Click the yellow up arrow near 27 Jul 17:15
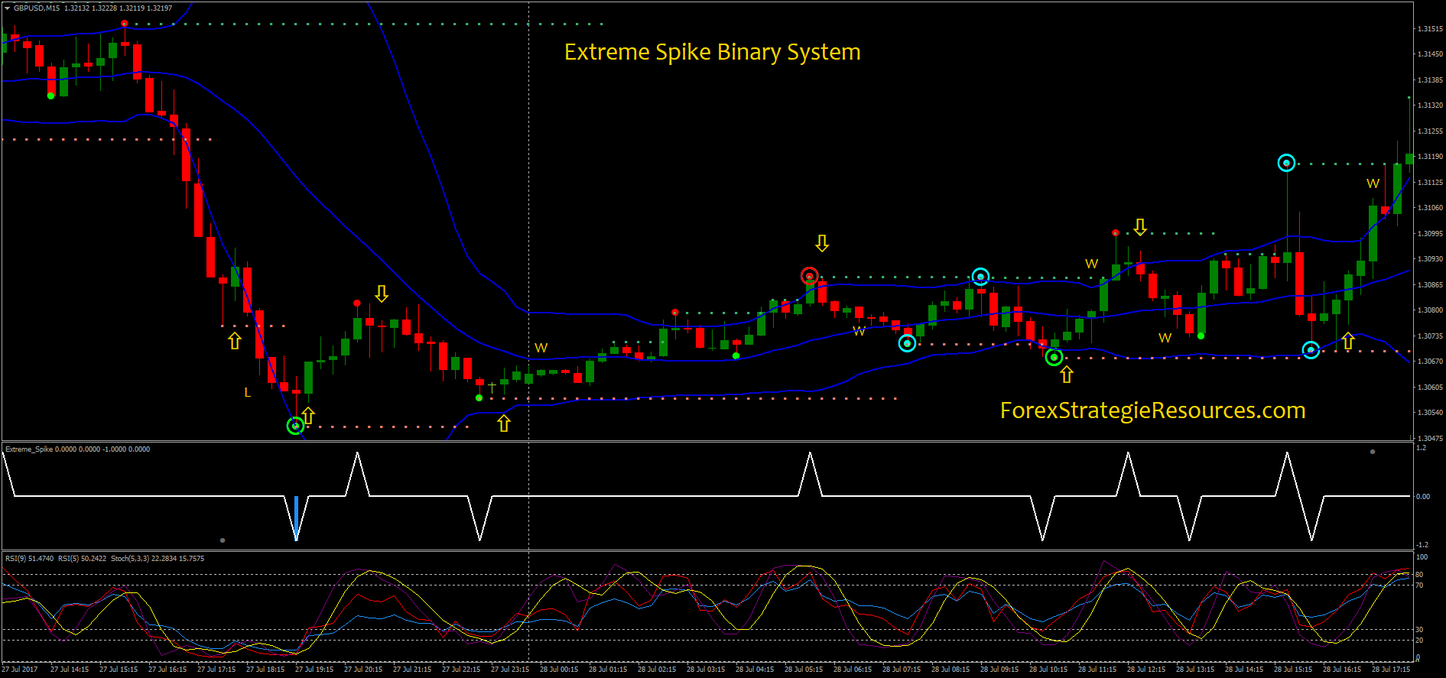Viewport: 1446px width, 678px height. click(234, 340)
